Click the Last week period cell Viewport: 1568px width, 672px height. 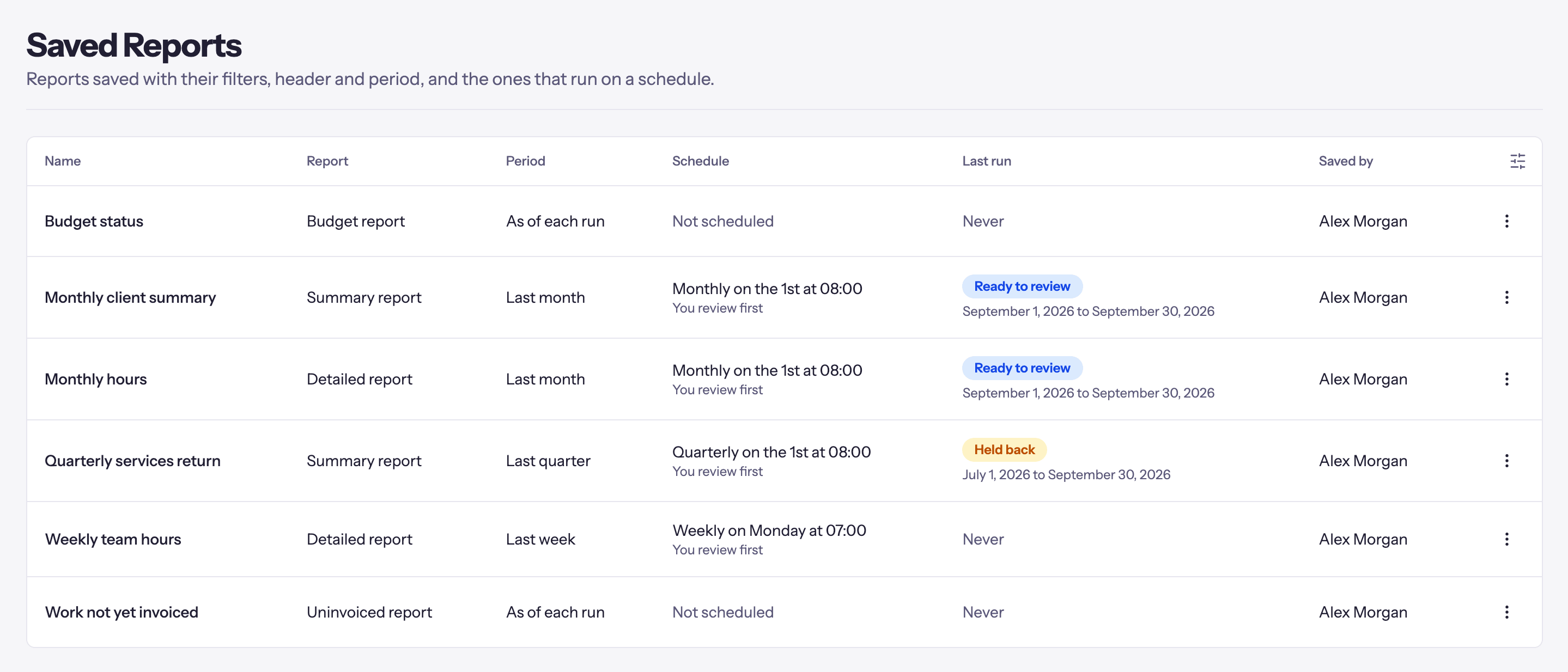point(540,540)
